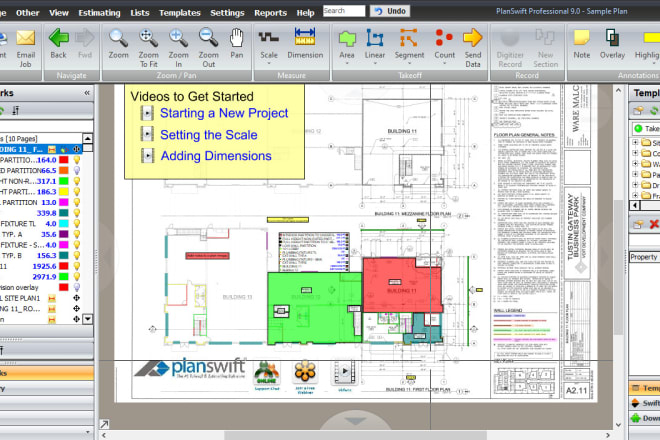Open the Starting a New Project video link
This screenshot has width=660, height=440.
tap(224, 113)
